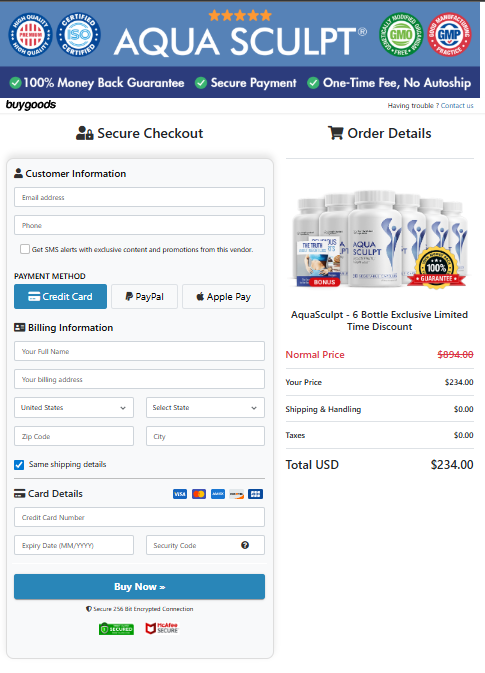Image resolution: width=485 pixels, height=673 pixels.
Task: Choose PayPal as payment method
Action: click(x=144, y=297)
